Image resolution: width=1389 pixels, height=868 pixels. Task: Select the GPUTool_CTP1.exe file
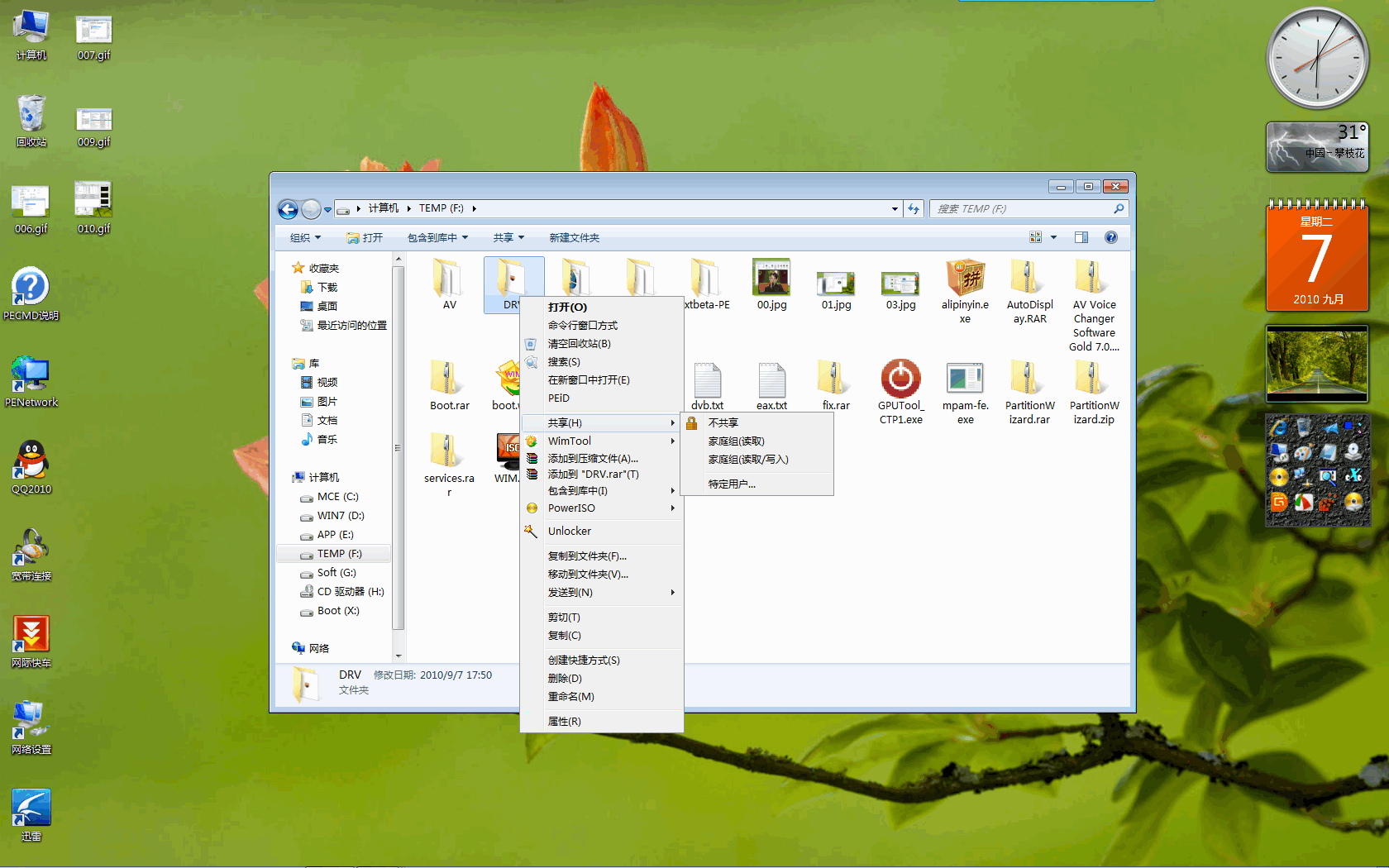click(x=900, y=392)
